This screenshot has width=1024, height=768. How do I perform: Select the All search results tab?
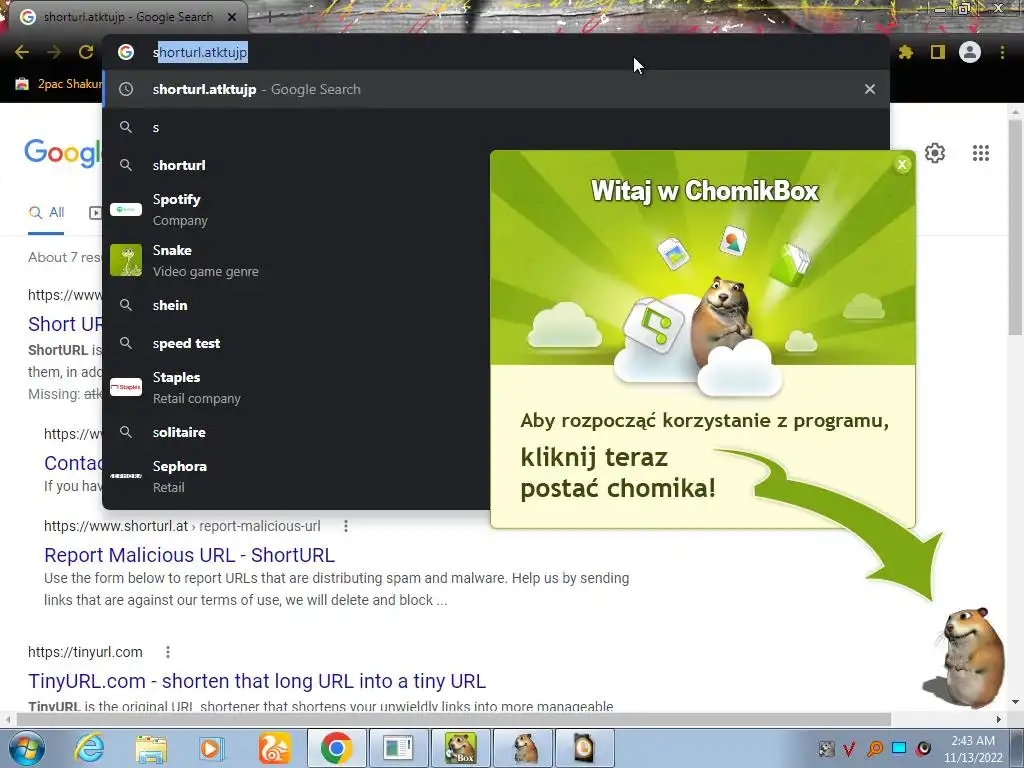click(x=46, y=213)
